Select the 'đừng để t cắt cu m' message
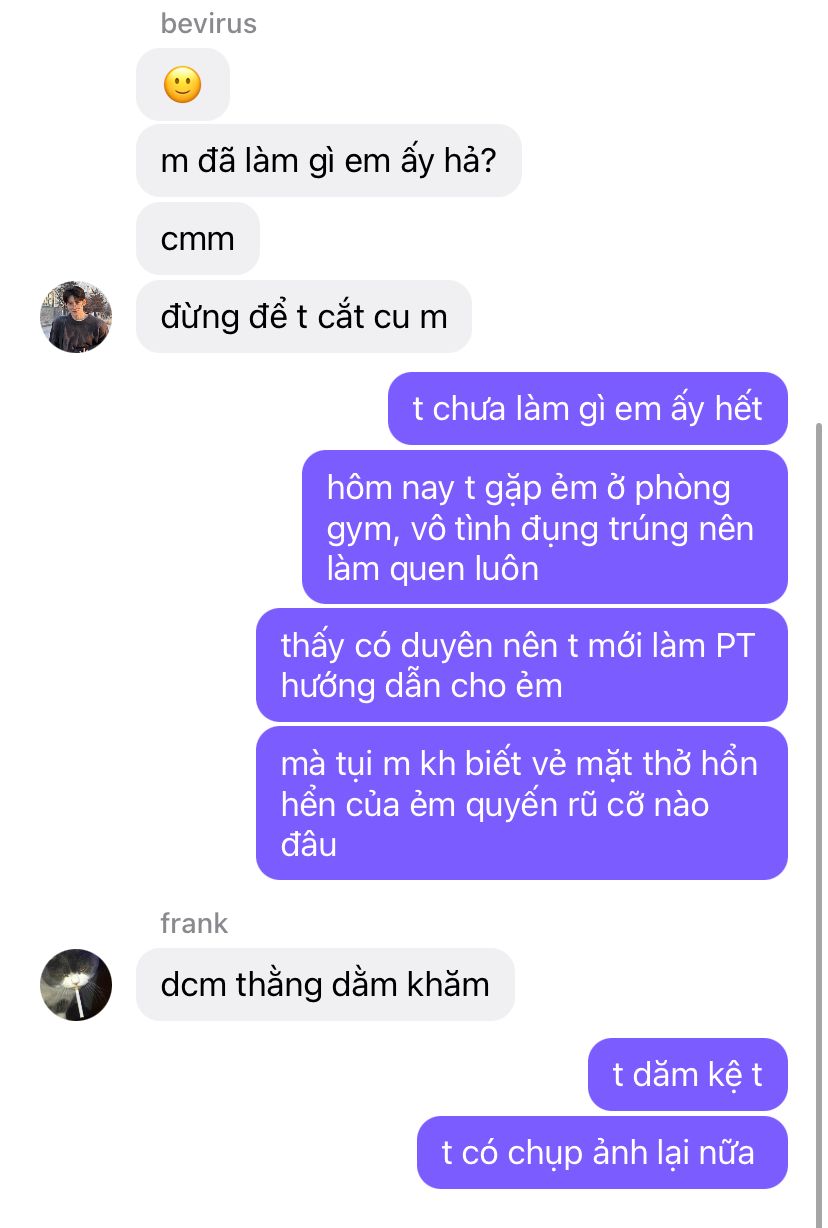 pos(304,317)
